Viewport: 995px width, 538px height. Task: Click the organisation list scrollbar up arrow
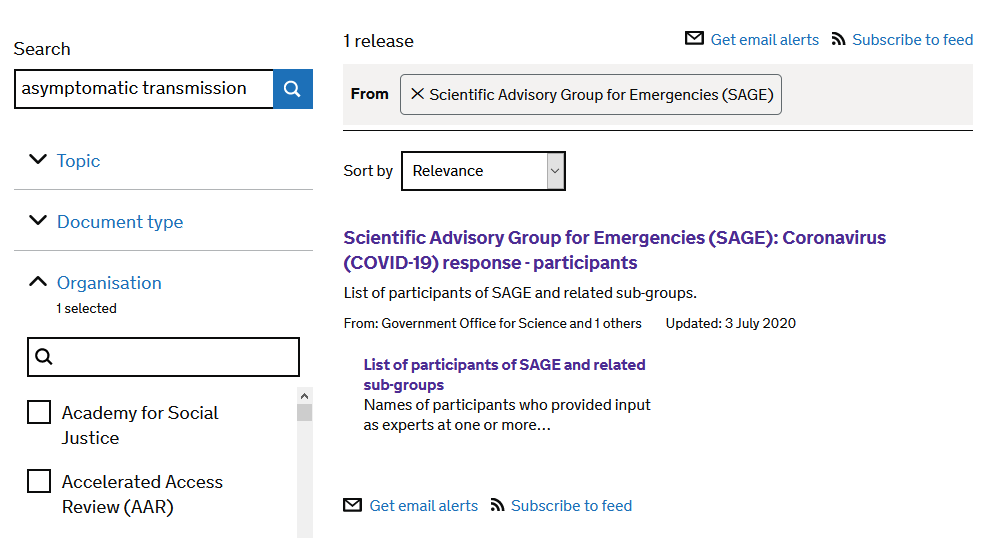pos(305,396)
